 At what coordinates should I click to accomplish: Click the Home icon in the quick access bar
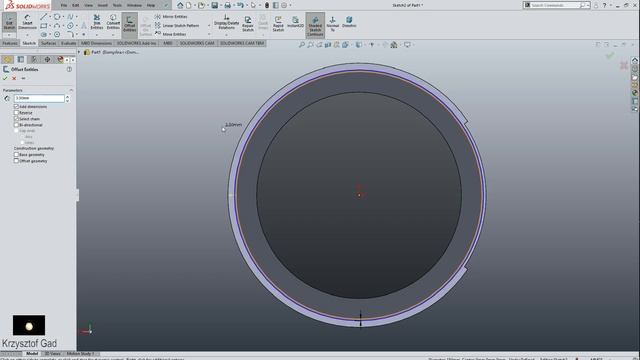180,5
